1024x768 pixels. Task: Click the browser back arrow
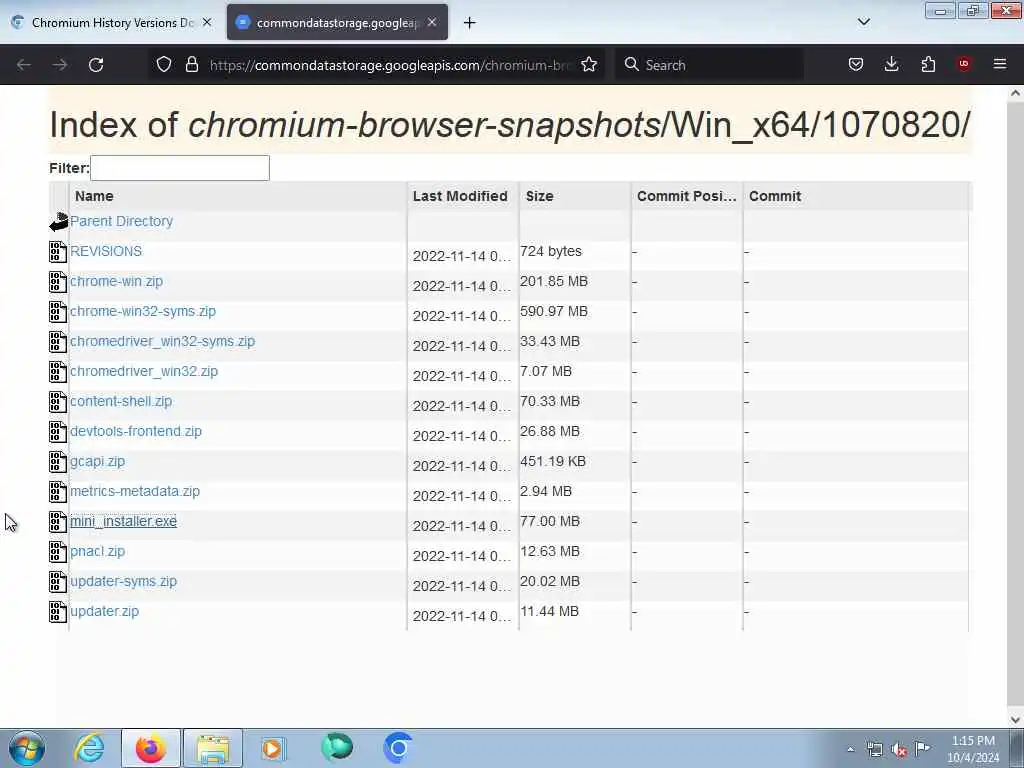pyautogui.click(x=24, y=65)
